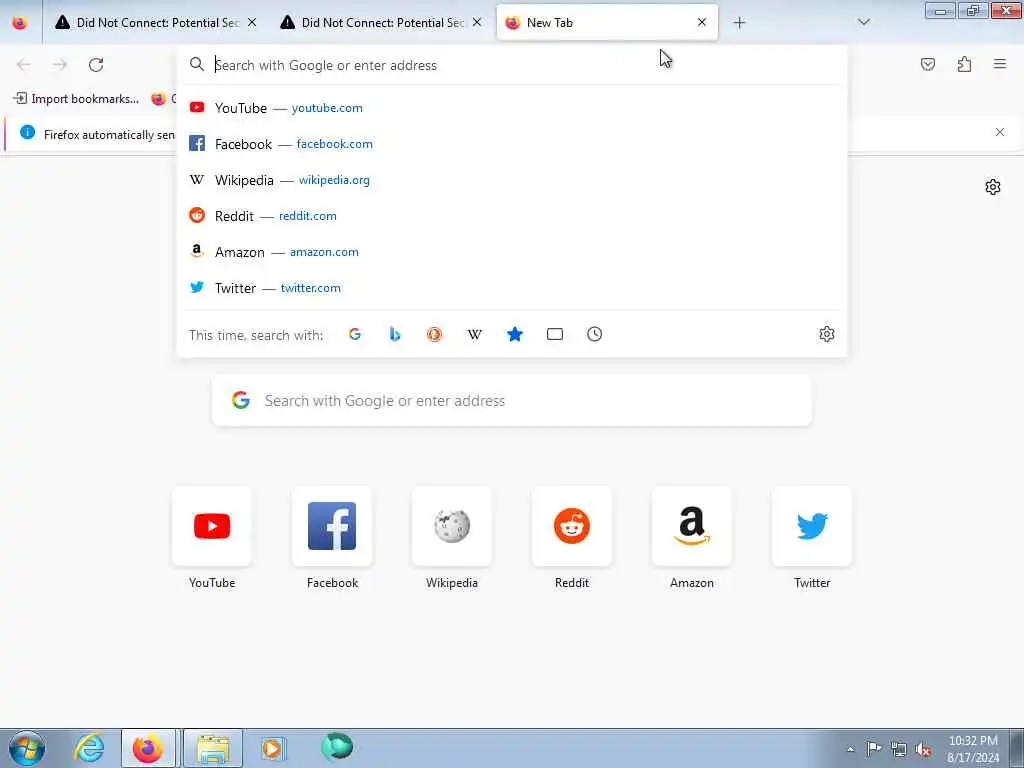This screenshot has width=1024, height=768.
Task: Select YouTube suggestion in address dropdown
Action: point(511,108)
